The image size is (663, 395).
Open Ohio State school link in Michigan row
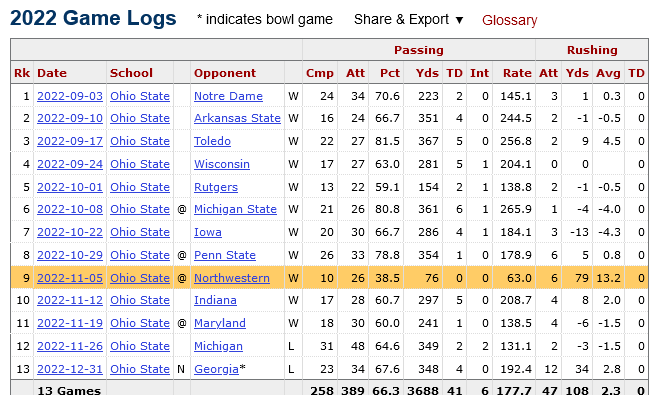(140, 346)
